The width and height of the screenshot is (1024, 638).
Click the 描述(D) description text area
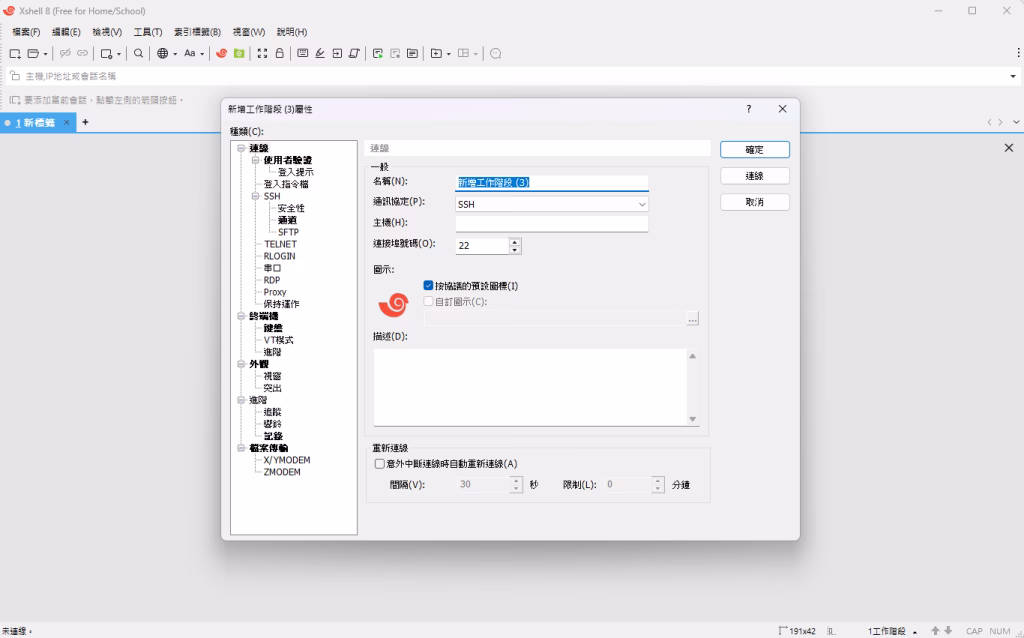pos(530,387)
